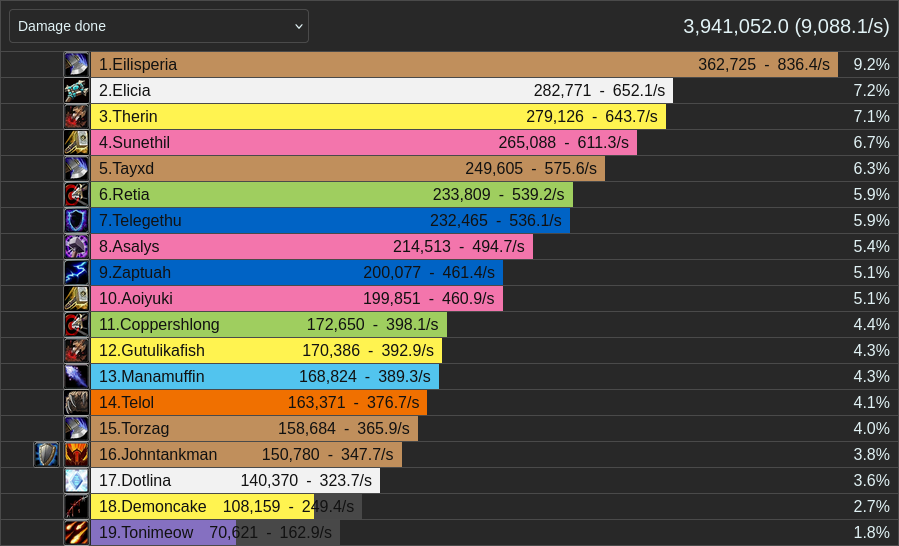899x546 pixels.
Task: Click Torzag's 4.0% share value
Action: (x=871, y=428)
